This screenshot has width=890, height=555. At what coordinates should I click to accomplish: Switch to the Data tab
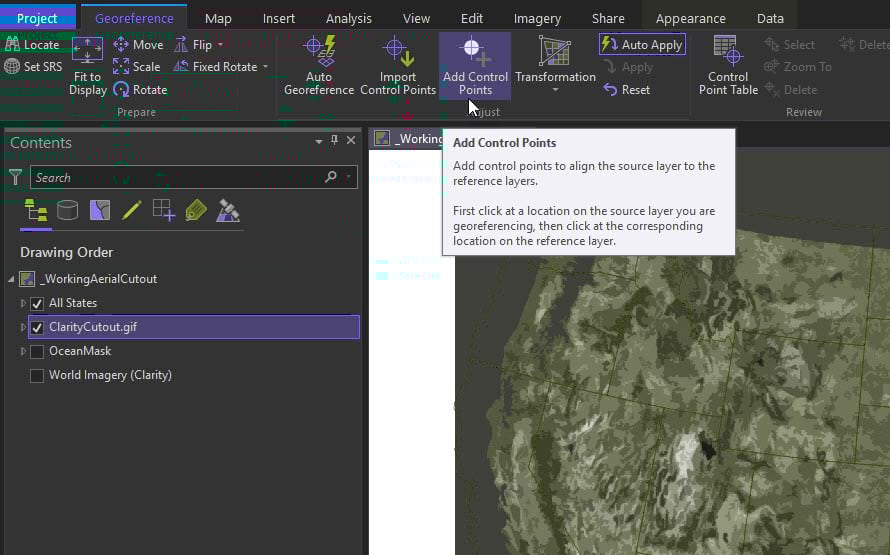[x=770, y=18]
